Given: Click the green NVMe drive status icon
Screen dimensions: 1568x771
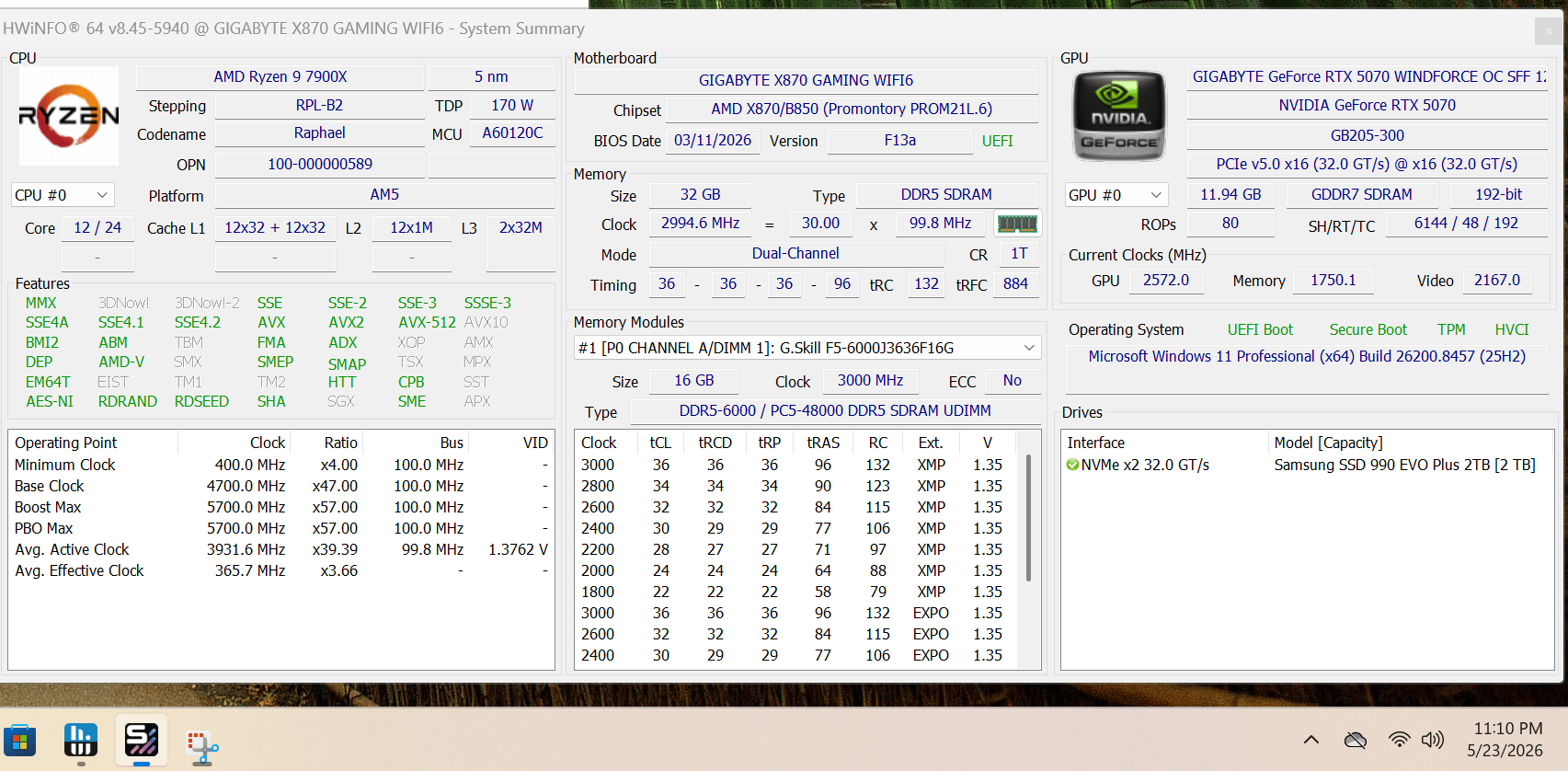Looking at the screenshot, I should click(1072, 465).
